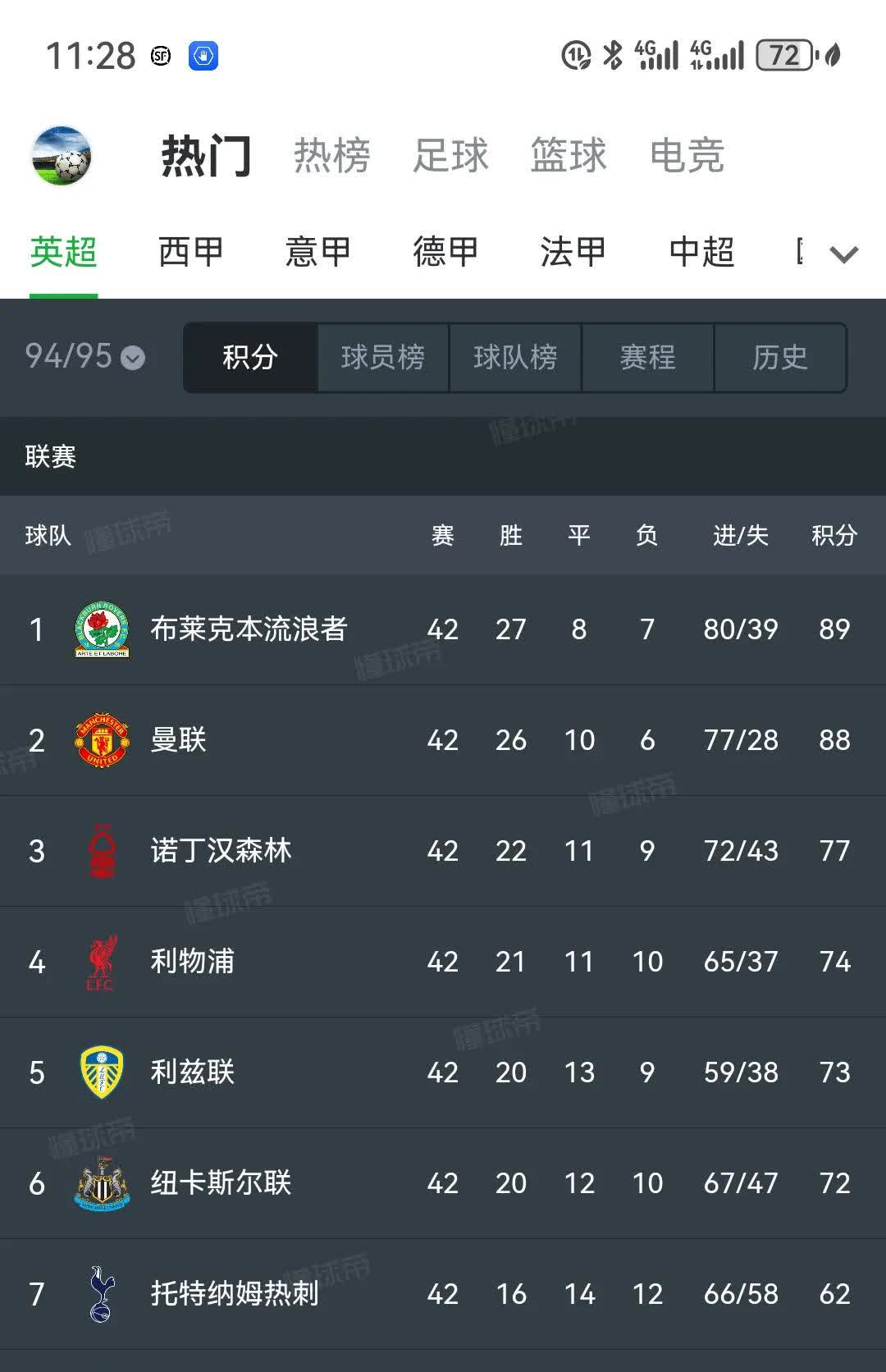Expand the 94/95 season dropdown

[82, 358]
